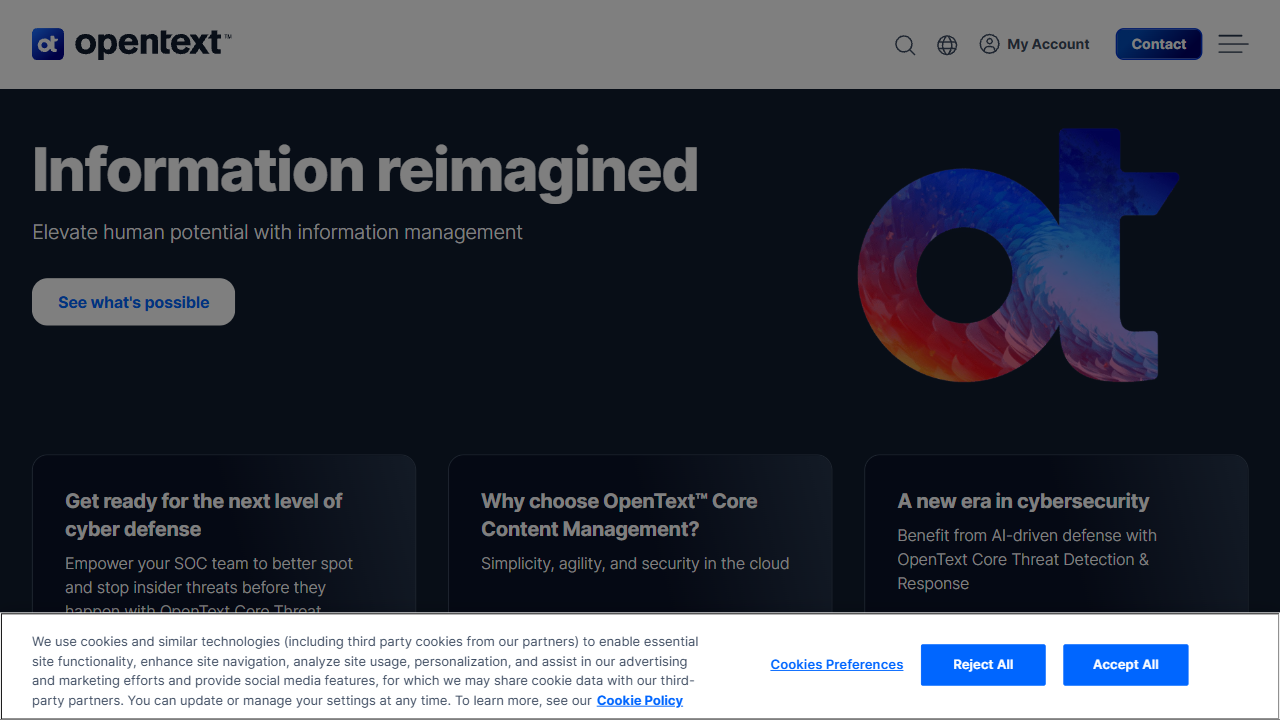Open 'A new era in cybersecurity' card
1280x720 pixels.
(1056, 535)
